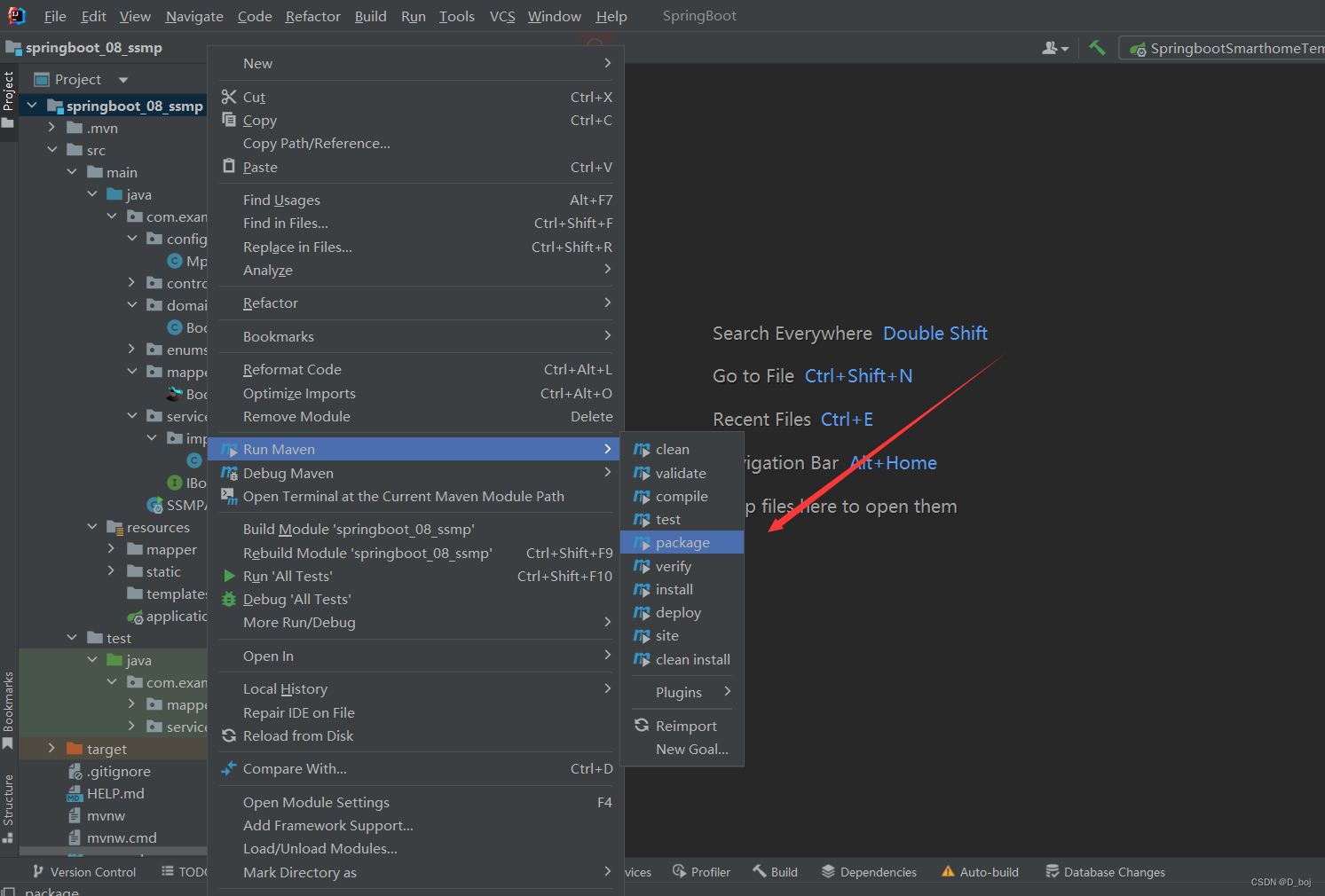The width and height of the screenshot is (1325, 896).
Task: Click the Maven clean goal icon
Action: (x=642, y=450)
